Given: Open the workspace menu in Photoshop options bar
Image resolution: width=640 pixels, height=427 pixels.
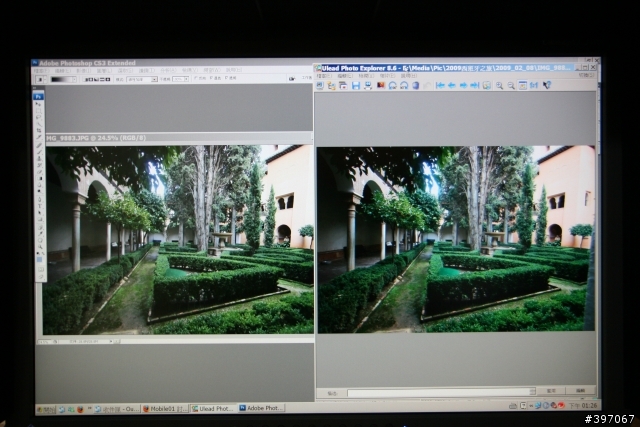Looking at the screenshot, I should [307, 78].
